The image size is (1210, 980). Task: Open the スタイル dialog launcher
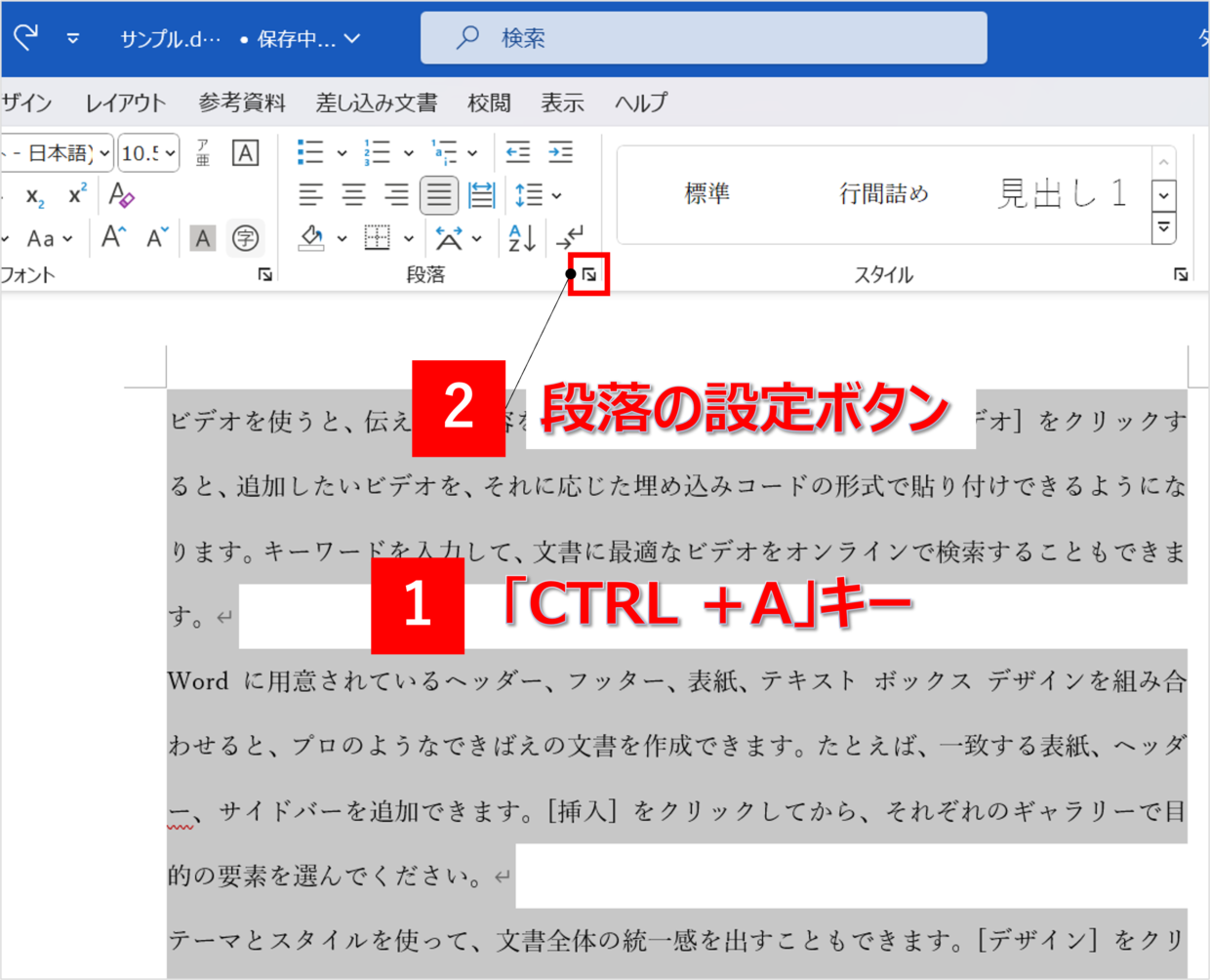click(1182, 274)
